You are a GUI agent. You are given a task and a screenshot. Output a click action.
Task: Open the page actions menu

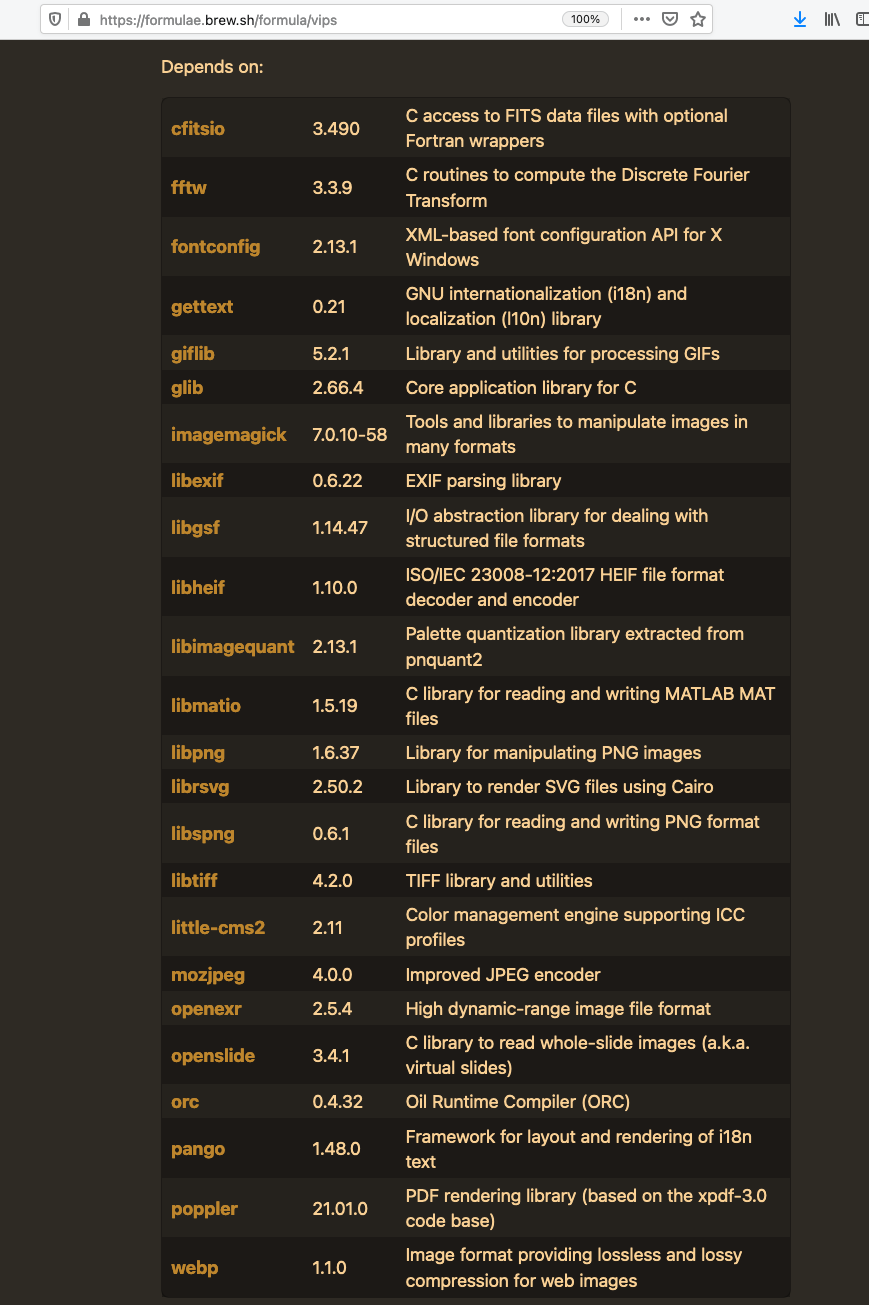[x=641, y=19]
